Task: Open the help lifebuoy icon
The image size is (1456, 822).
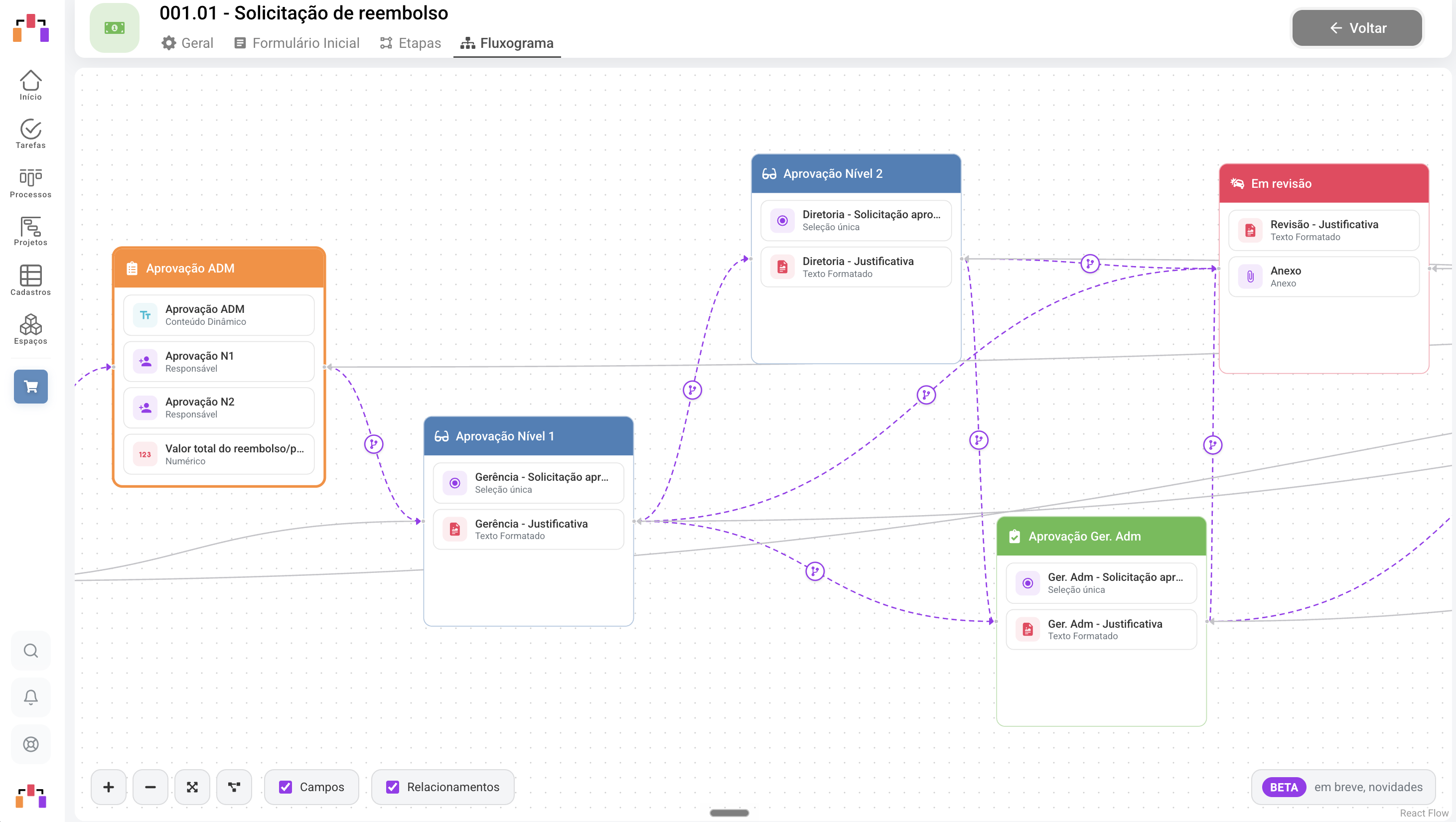Action: click(x=30, y=744)
